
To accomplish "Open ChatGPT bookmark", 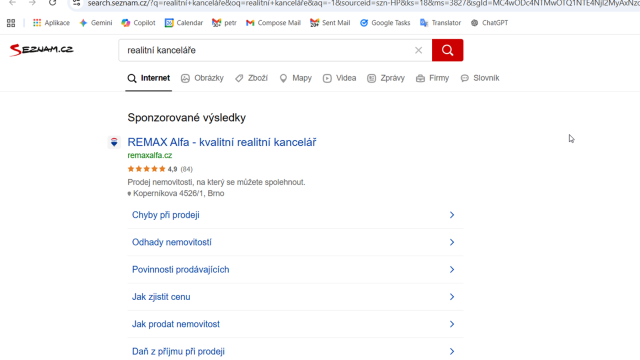I will coord(489,23).
